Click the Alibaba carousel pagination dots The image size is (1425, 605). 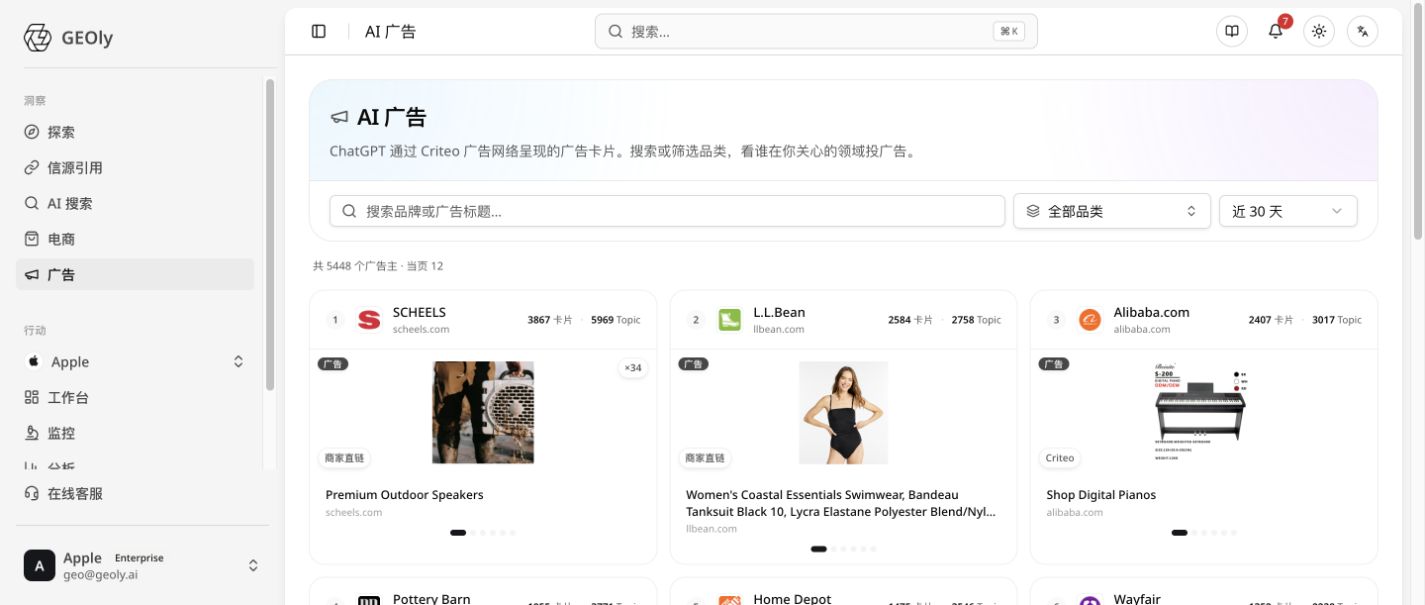pos(1203,533)
